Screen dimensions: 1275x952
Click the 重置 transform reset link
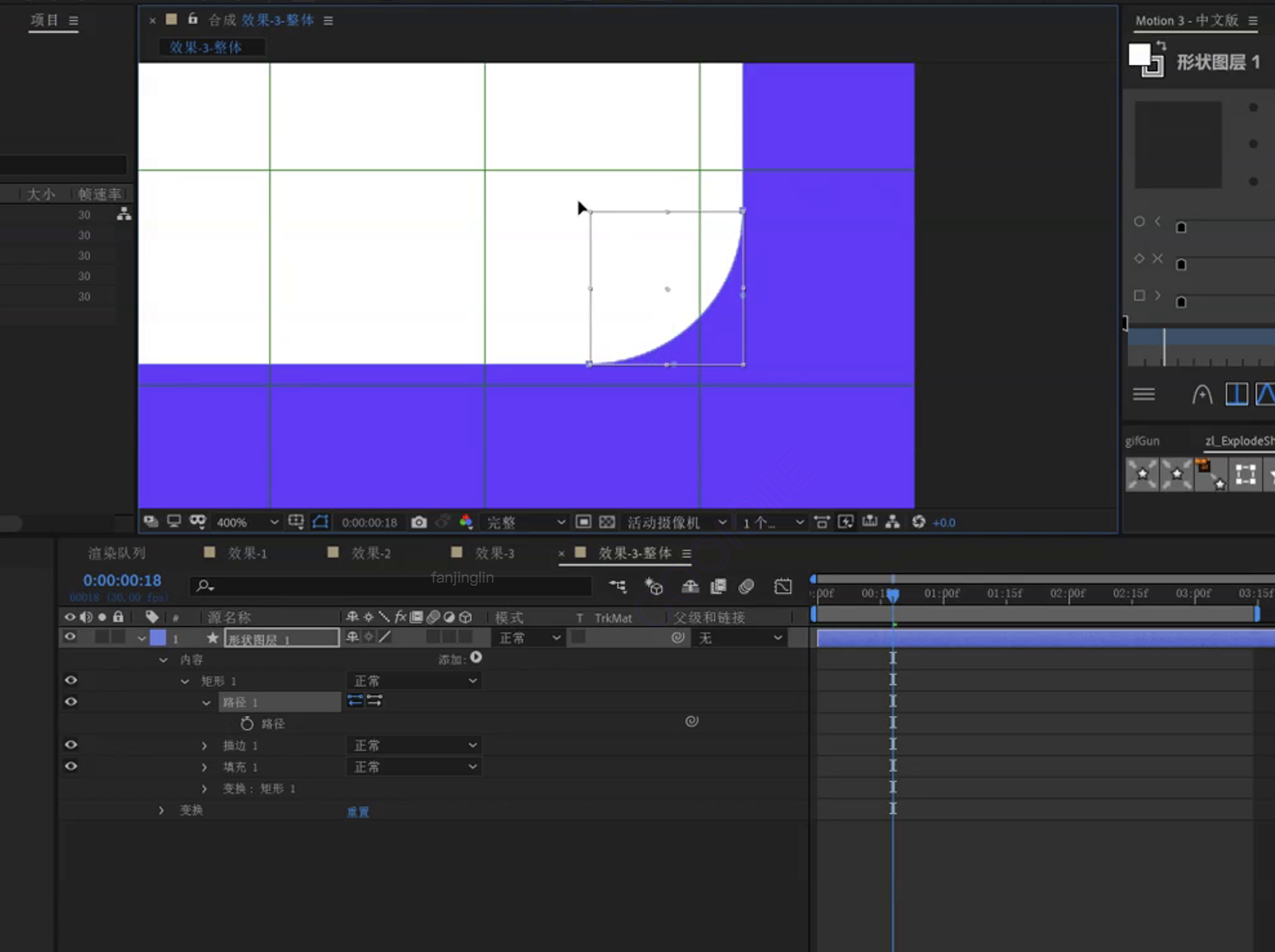pos(358,811)
